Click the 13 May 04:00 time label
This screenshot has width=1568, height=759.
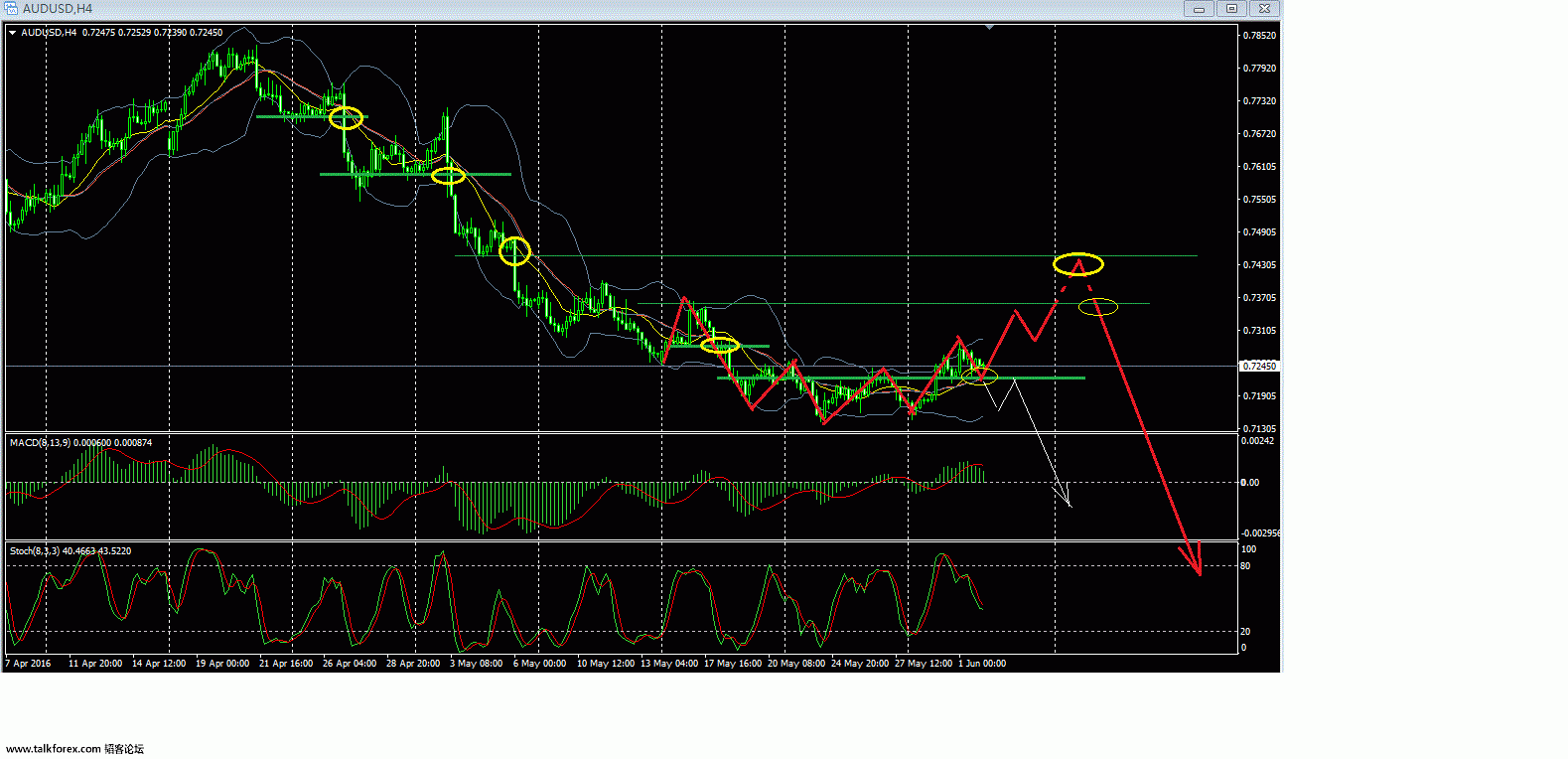[669, 664]
